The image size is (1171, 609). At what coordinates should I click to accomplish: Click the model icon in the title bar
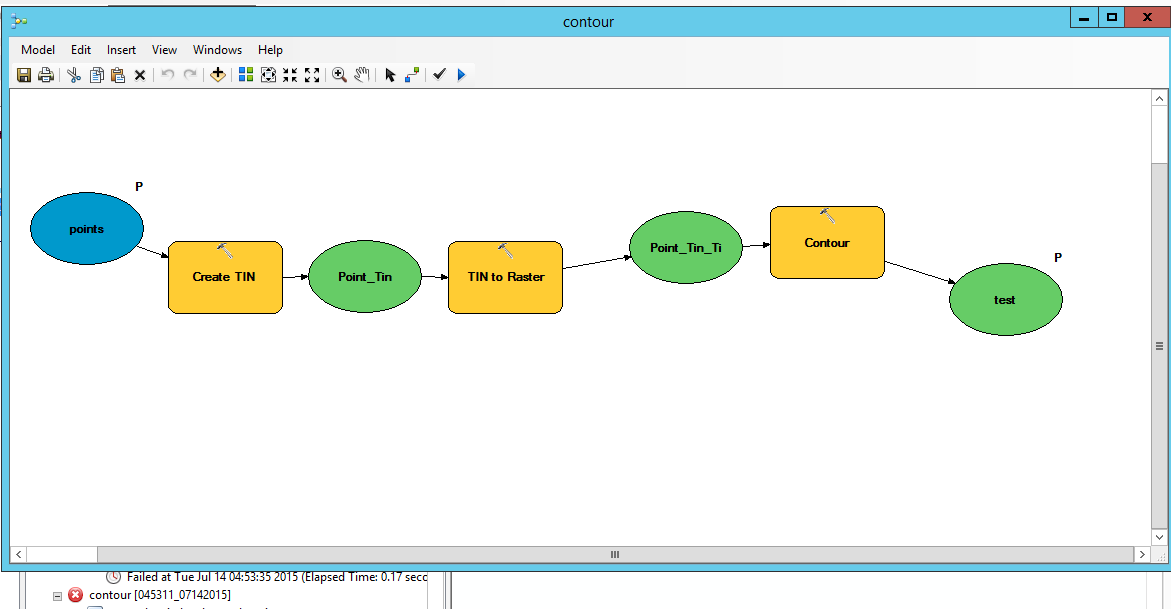point(19,22)
